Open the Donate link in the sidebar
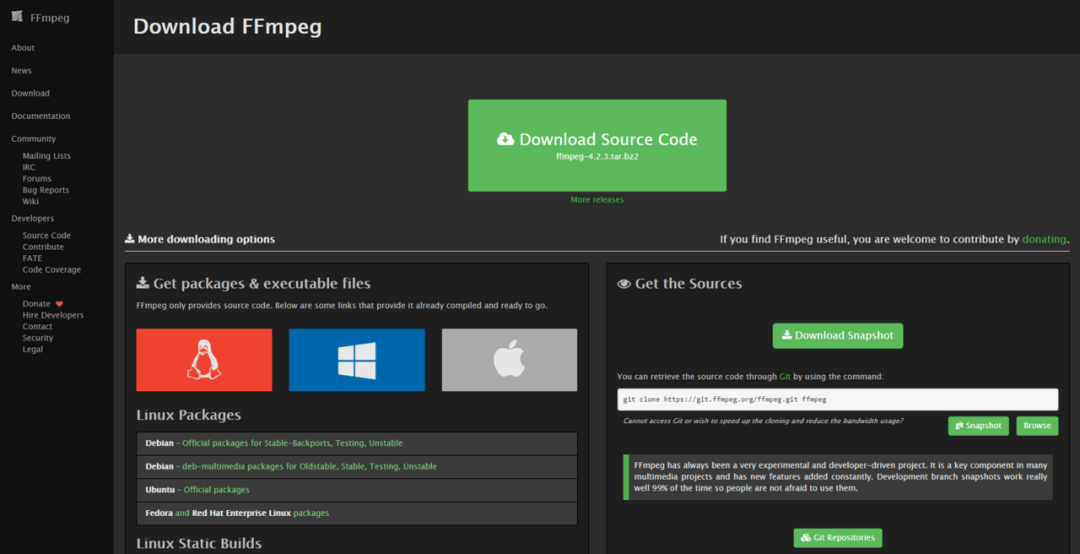This screenshot has height=554, width=1080. point(36,304)
